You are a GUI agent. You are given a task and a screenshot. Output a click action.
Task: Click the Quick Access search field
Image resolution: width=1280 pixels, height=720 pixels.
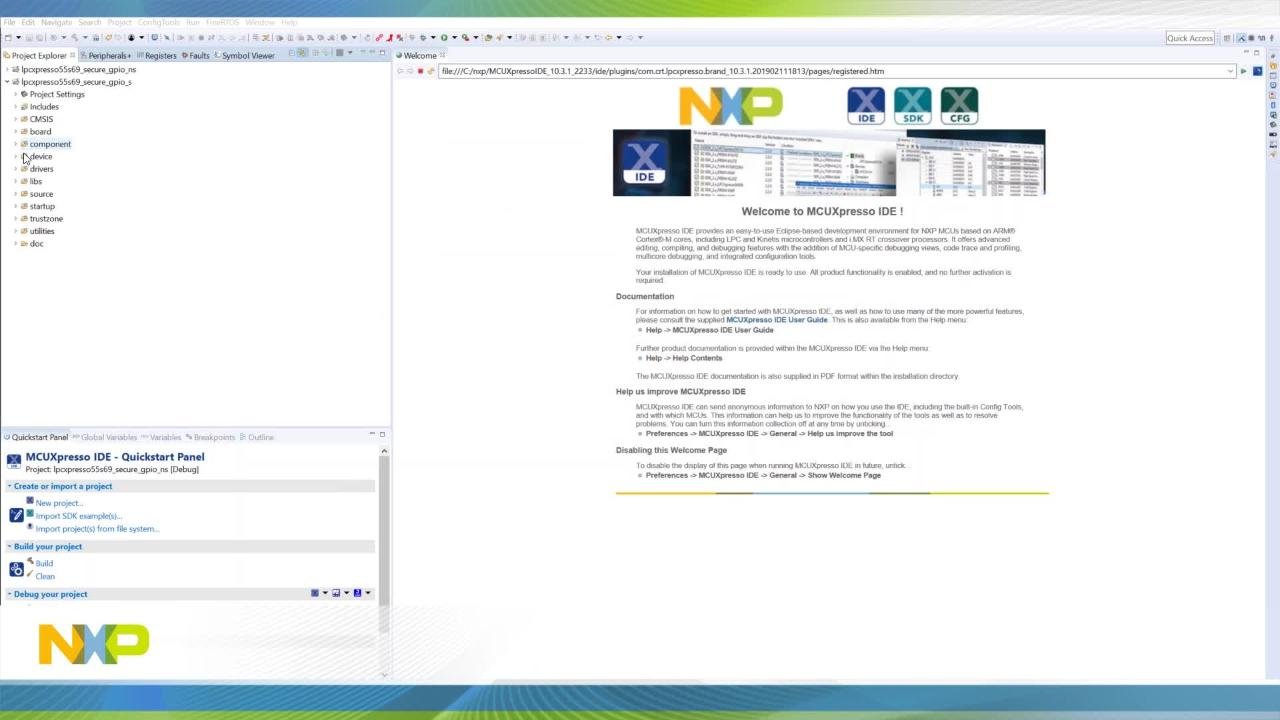pos(1190,38)
